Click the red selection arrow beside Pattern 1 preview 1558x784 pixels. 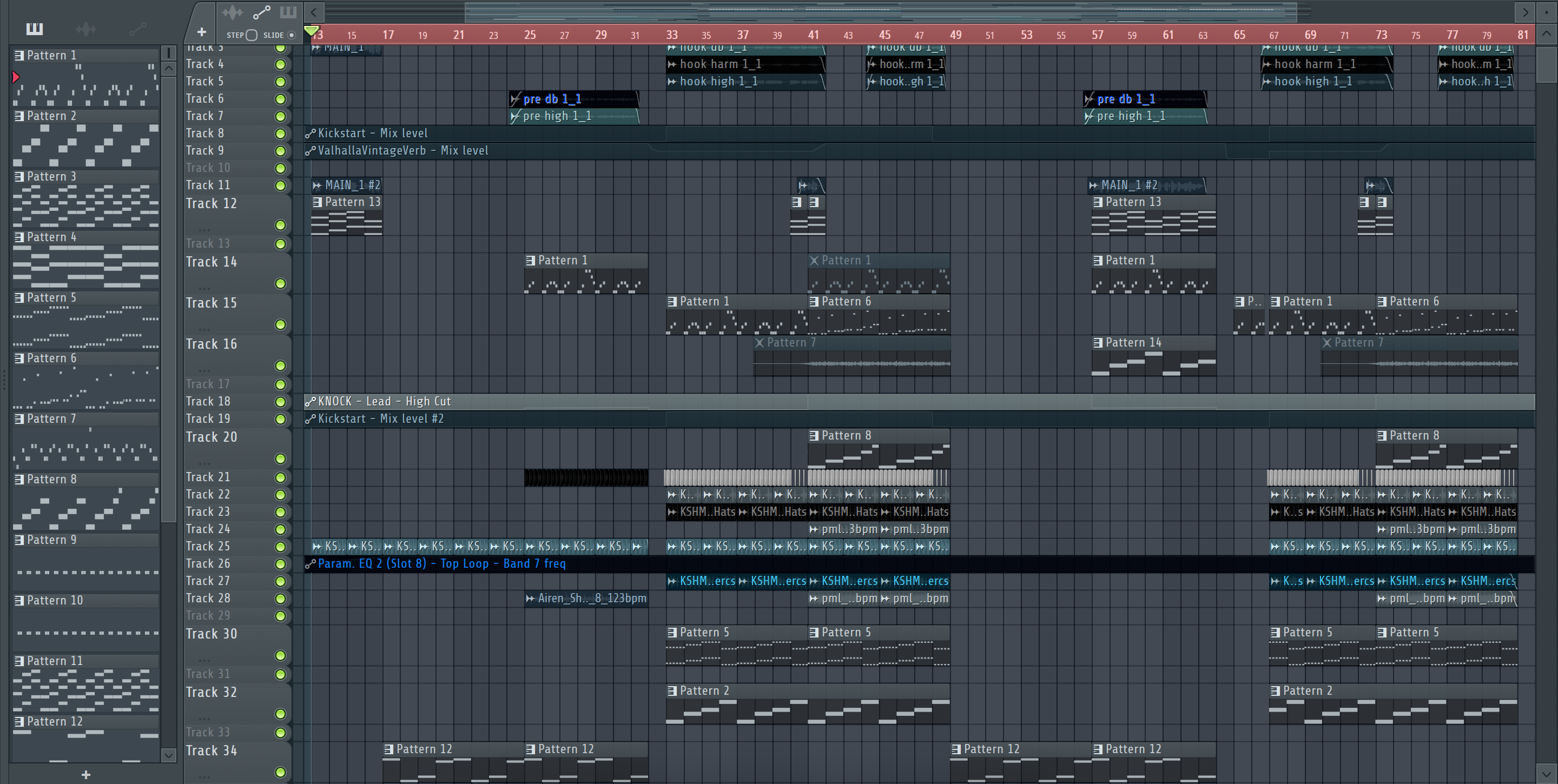coord(16,77)
